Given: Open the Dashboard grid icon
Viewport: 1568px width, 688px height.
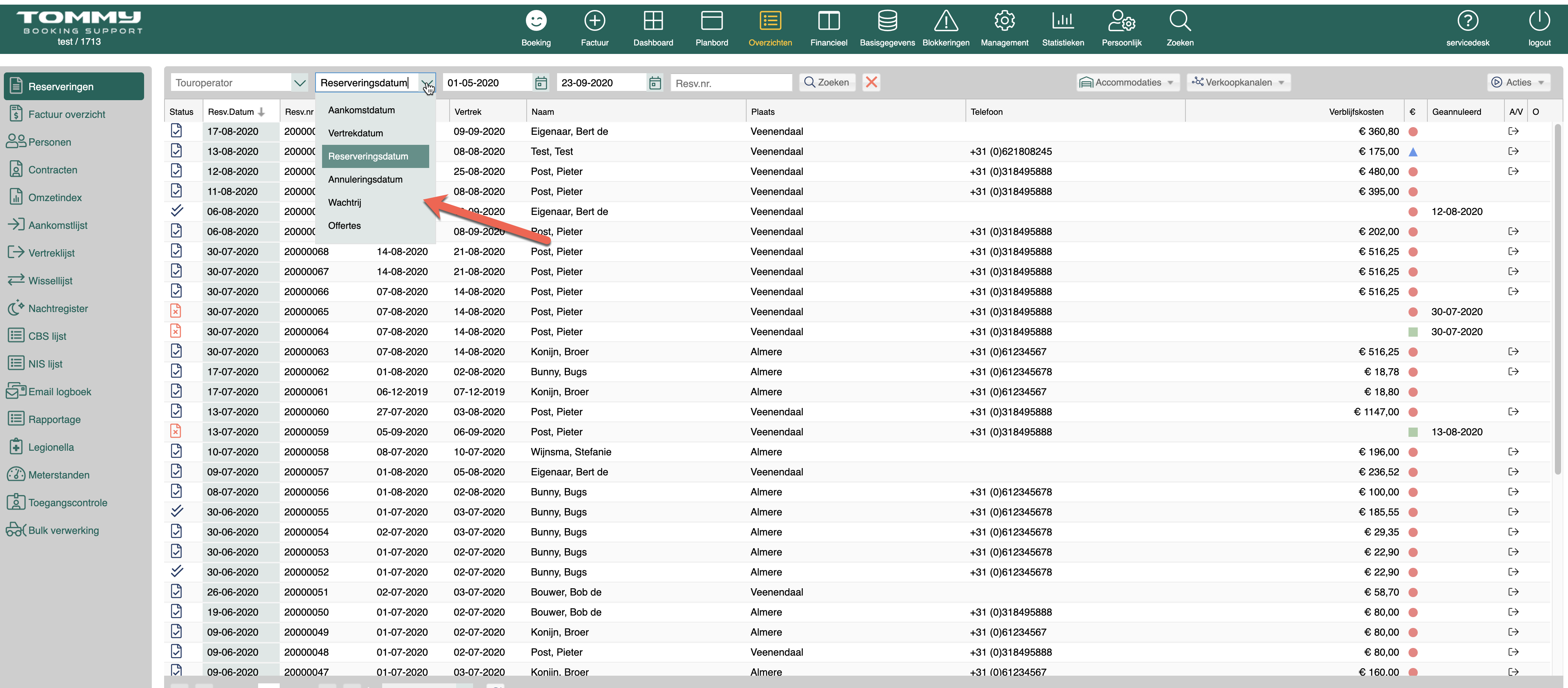Looking at the screenshot, I should [653, 21].
